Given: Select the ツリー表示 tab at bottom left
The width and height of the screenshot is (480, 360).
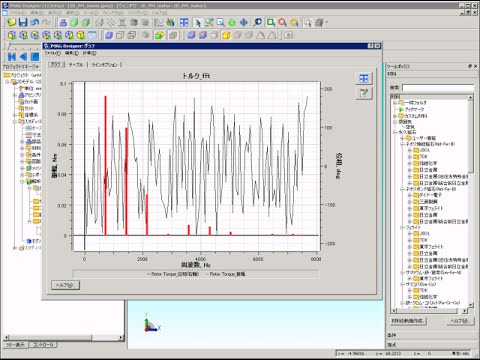Looking at the screenshot, I should click(15, 345).
